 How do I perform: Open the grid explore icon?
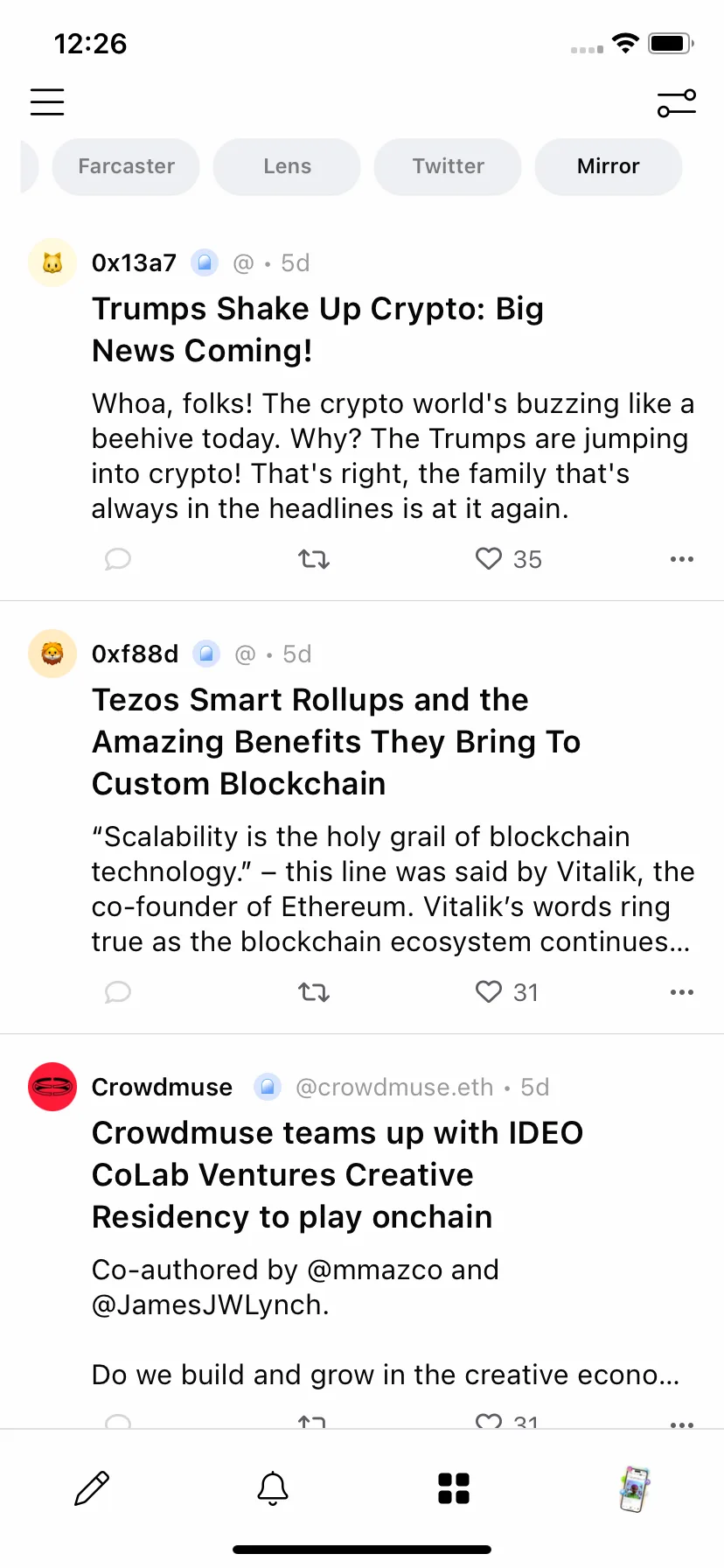pyautogui.click(x=454, y=1488)
